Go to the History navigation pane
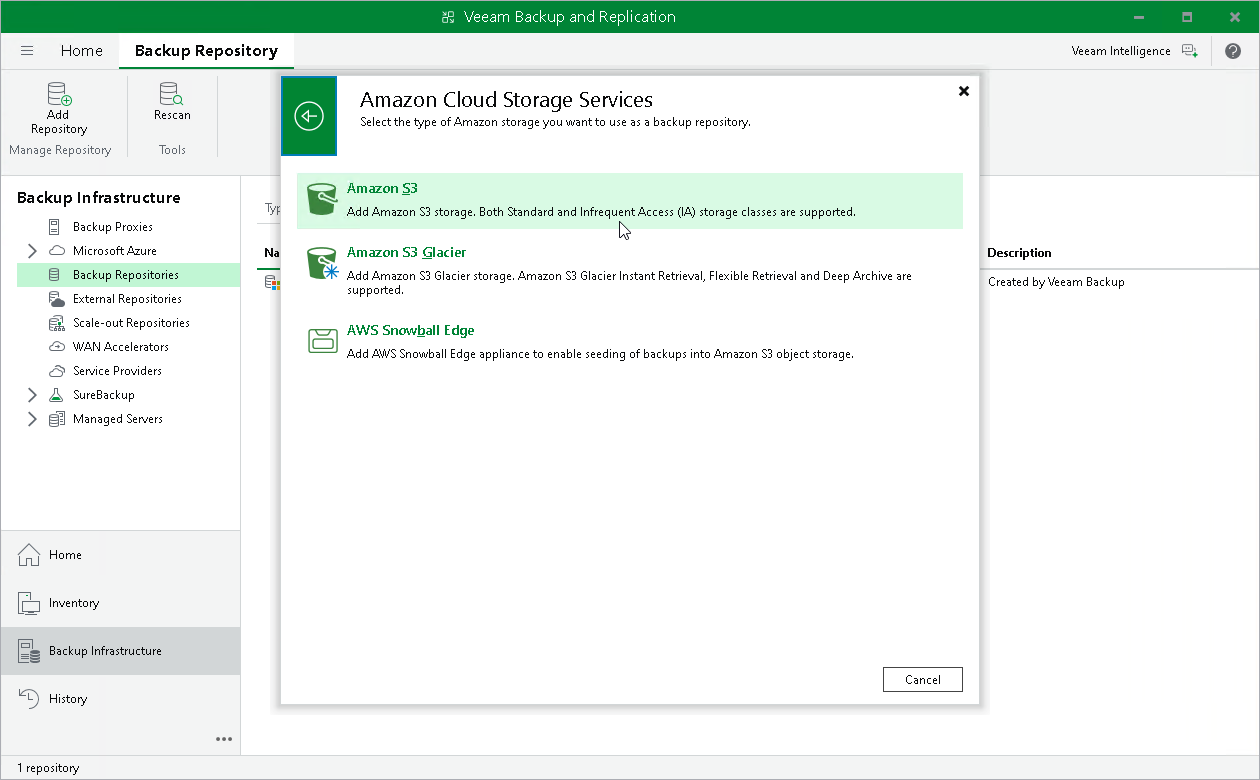Screen dimensions: 1260x780 [x=68, y=699]
